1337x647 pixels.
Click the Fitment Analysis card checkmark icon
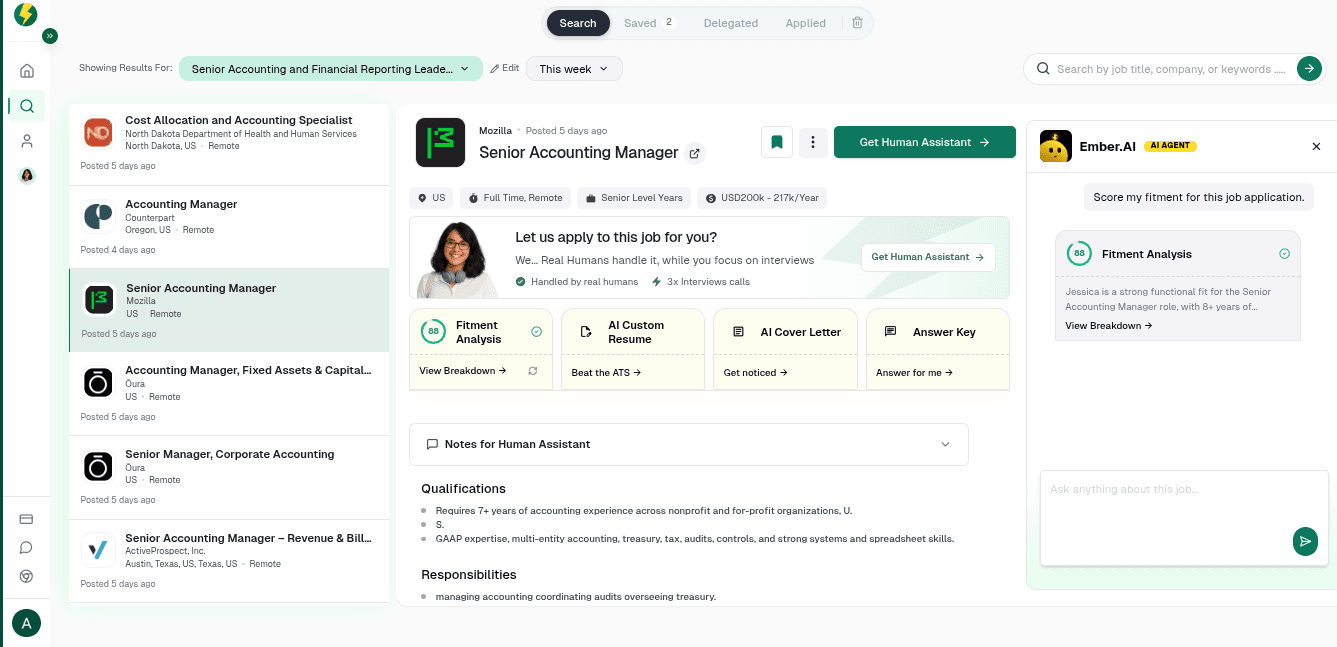click(537, 331)
